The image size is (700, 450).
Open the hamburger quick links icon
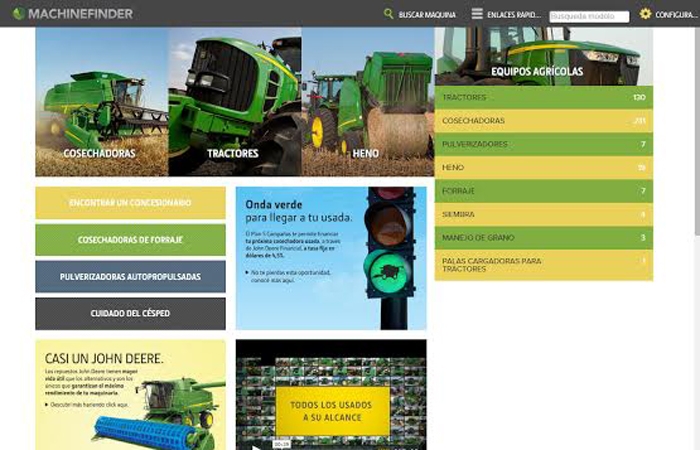click(477, 14)
